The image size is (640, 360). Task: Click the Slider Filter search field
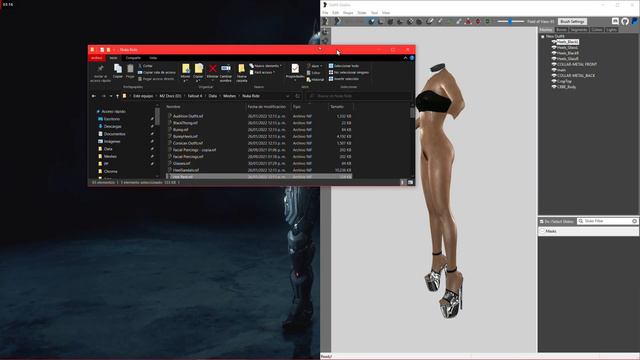[x=607, y=221]
